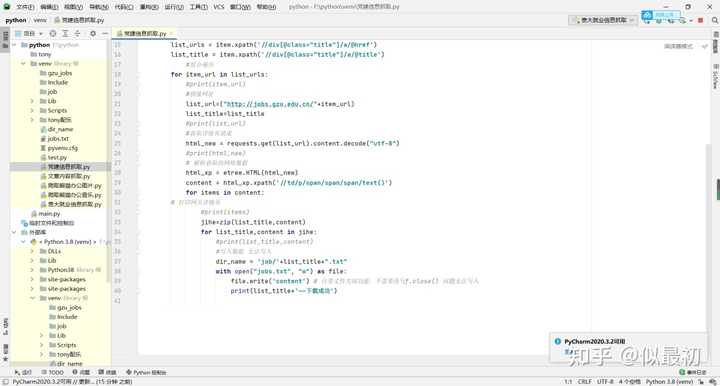Toggle the read-only lock icon in status bar
The image size is (720, 386).
(x=701, y=382)
